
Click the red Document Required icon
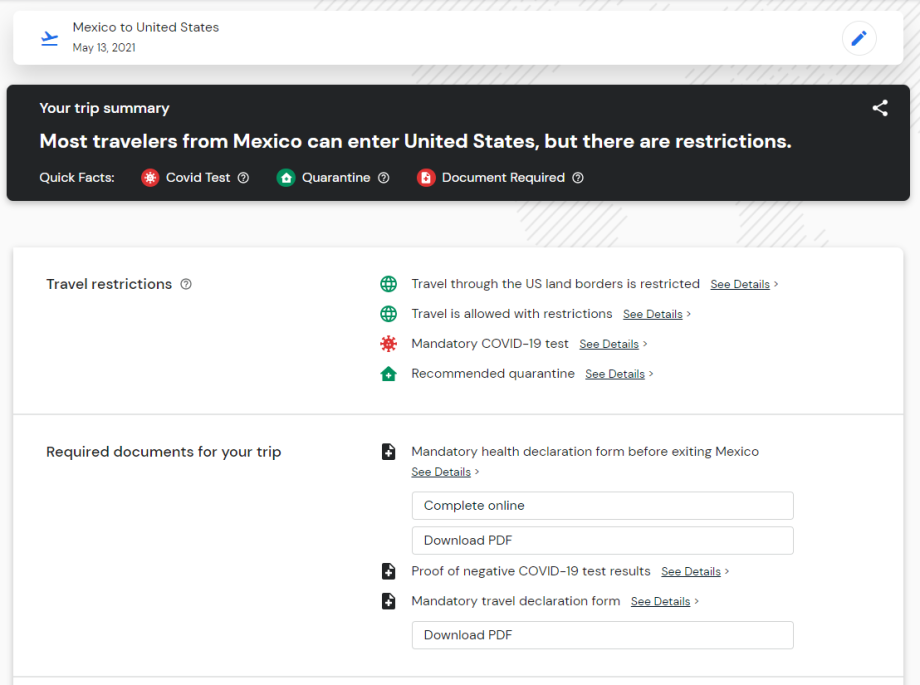click(x=426, y=178)
